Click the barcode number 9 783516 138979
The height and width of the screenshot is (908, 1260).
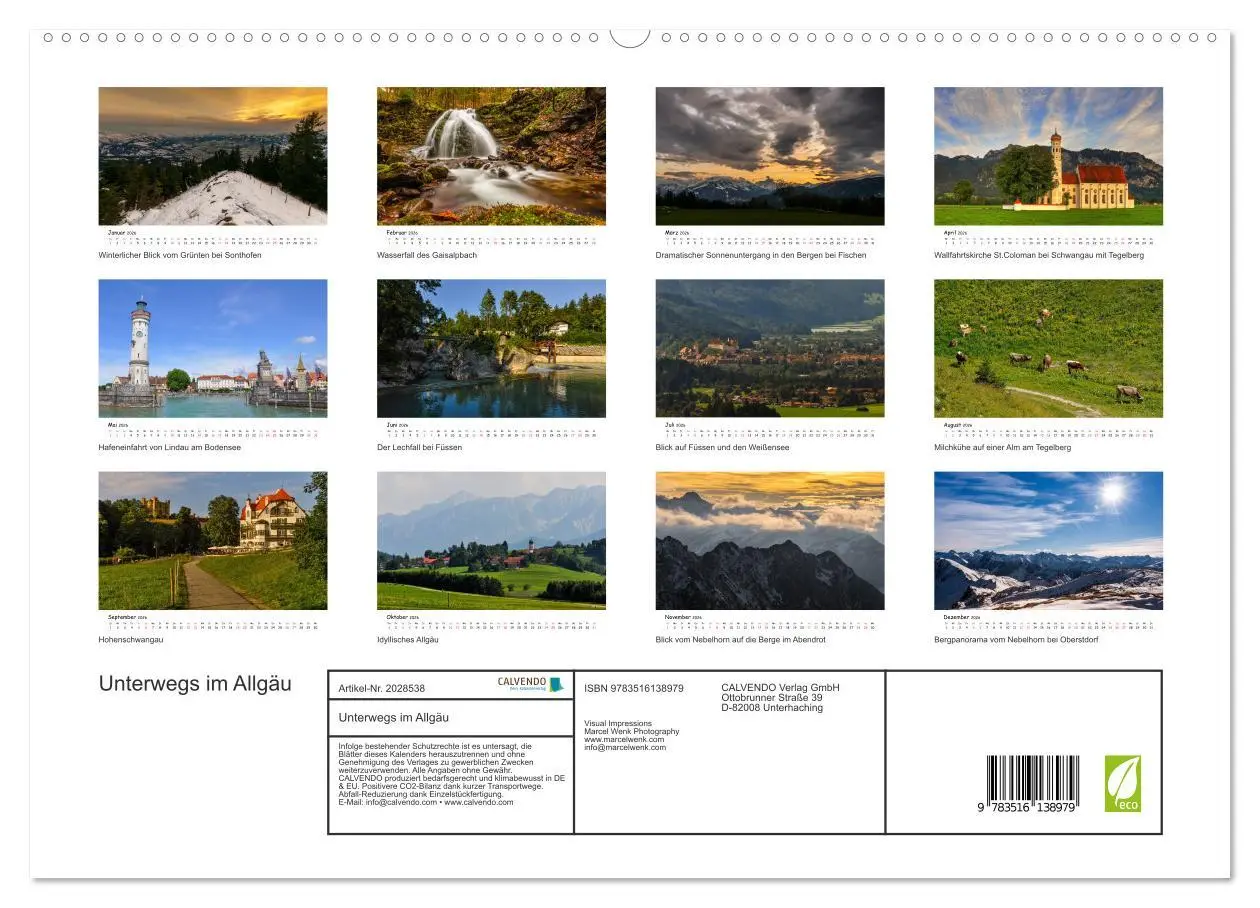(x=1027, y=806)
